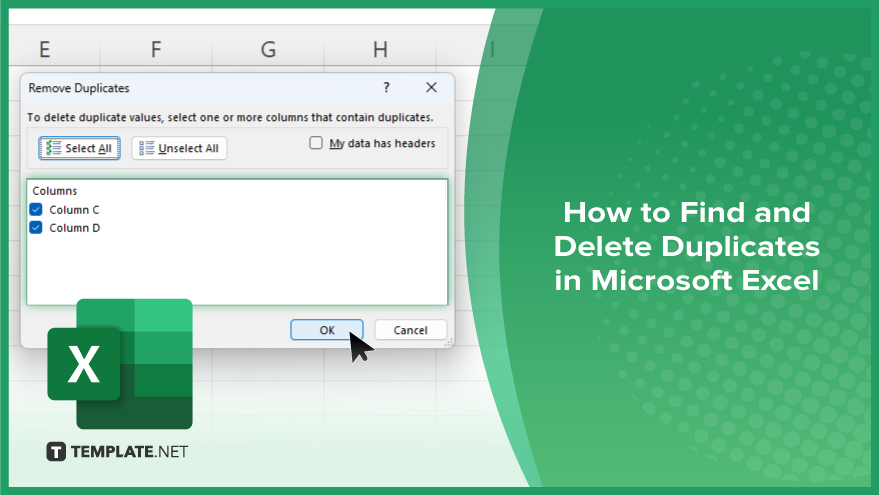
Task: Close the Remove Duplicates dialog
Action: [431, 87]
